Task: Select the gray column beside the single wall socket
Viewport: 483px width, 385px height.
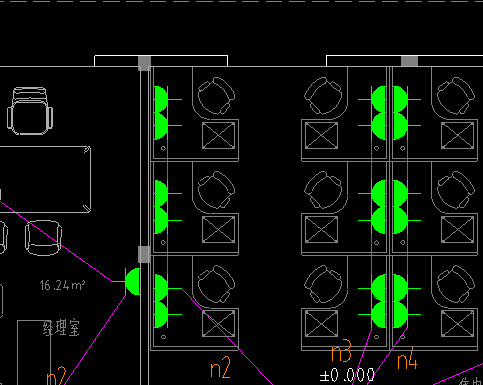Action: 144,254
